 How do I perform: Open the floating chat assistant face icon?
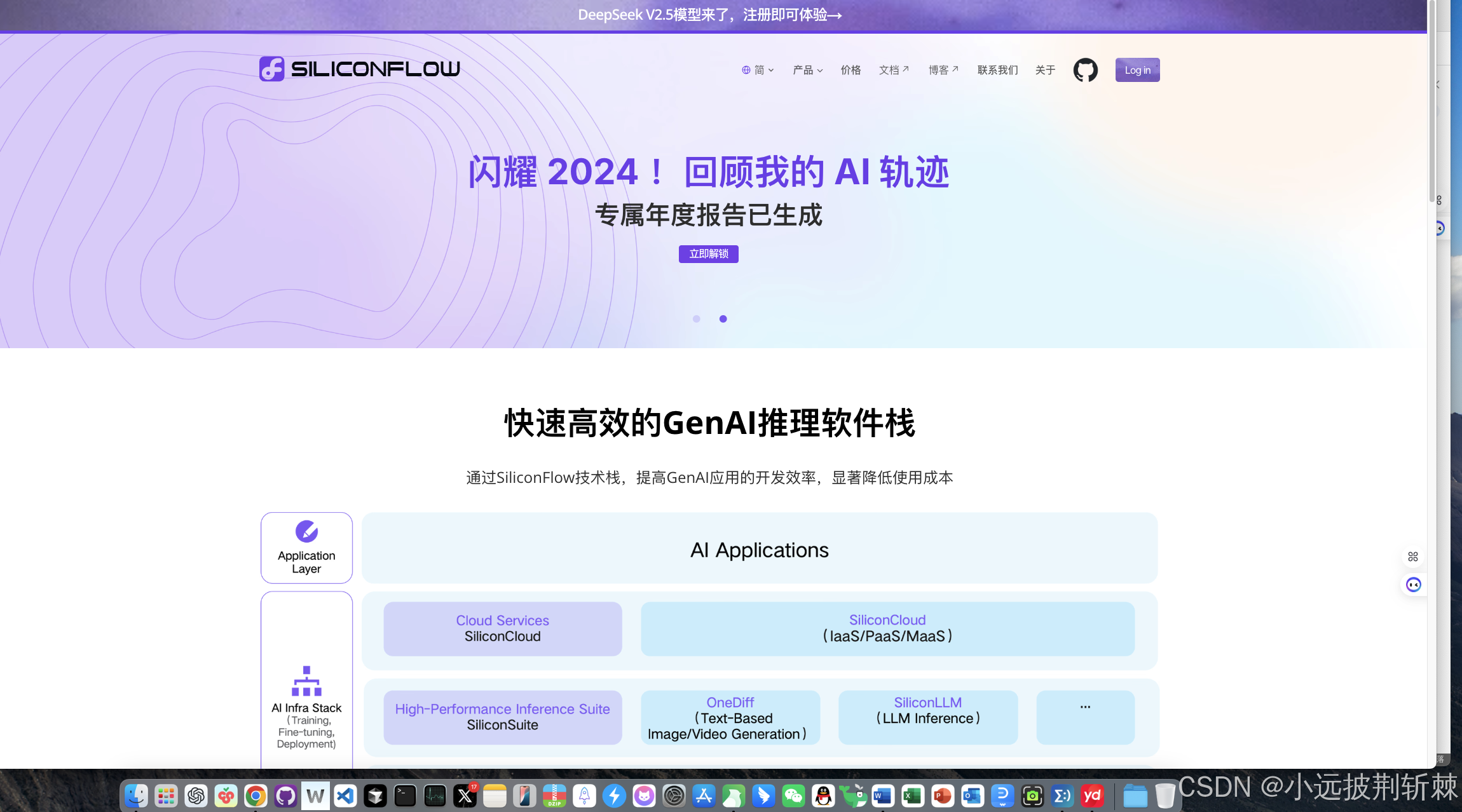tap(1413, 585)
